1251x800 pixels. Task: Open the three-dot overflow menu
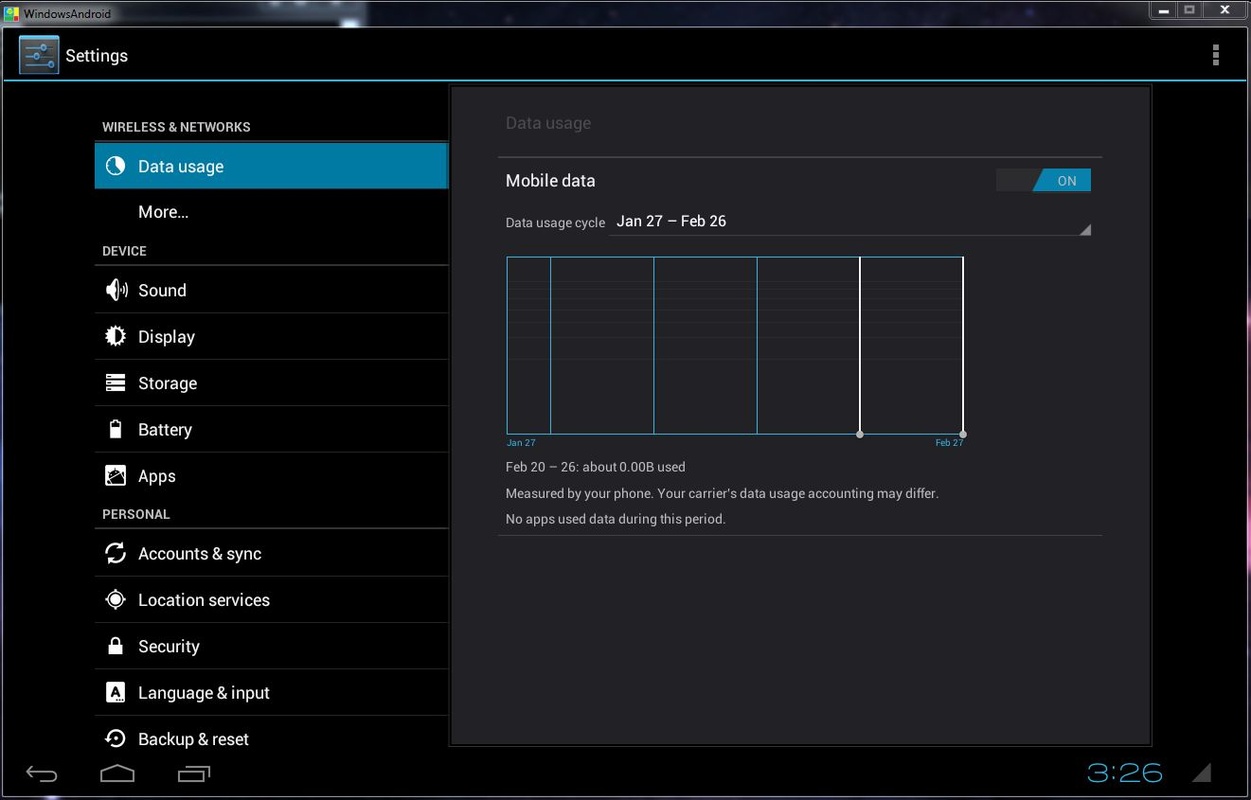pos(1215,55)
